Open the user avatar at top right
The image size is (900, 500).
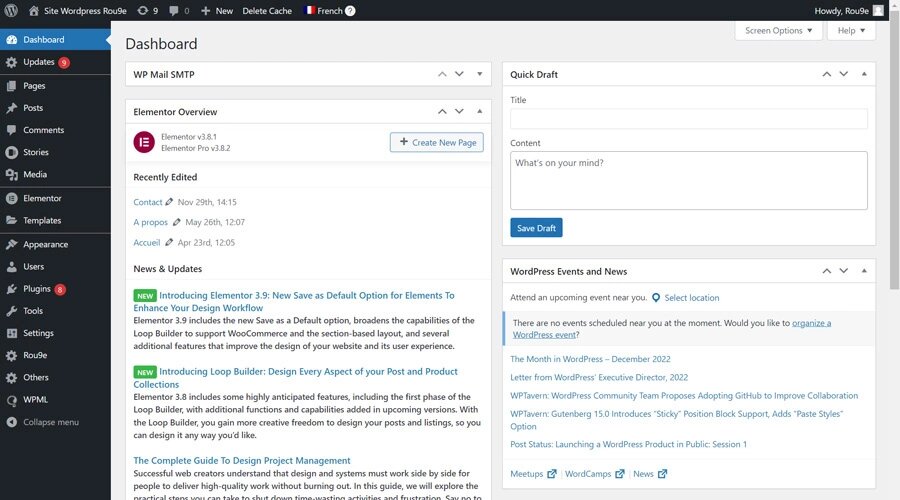tap(878, 10)
